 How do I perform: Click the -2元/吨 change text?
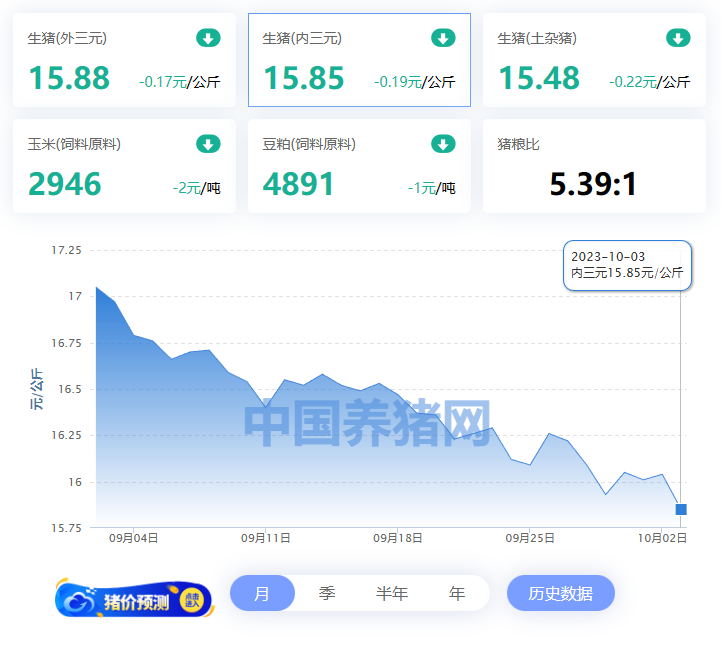coord(197,188)
